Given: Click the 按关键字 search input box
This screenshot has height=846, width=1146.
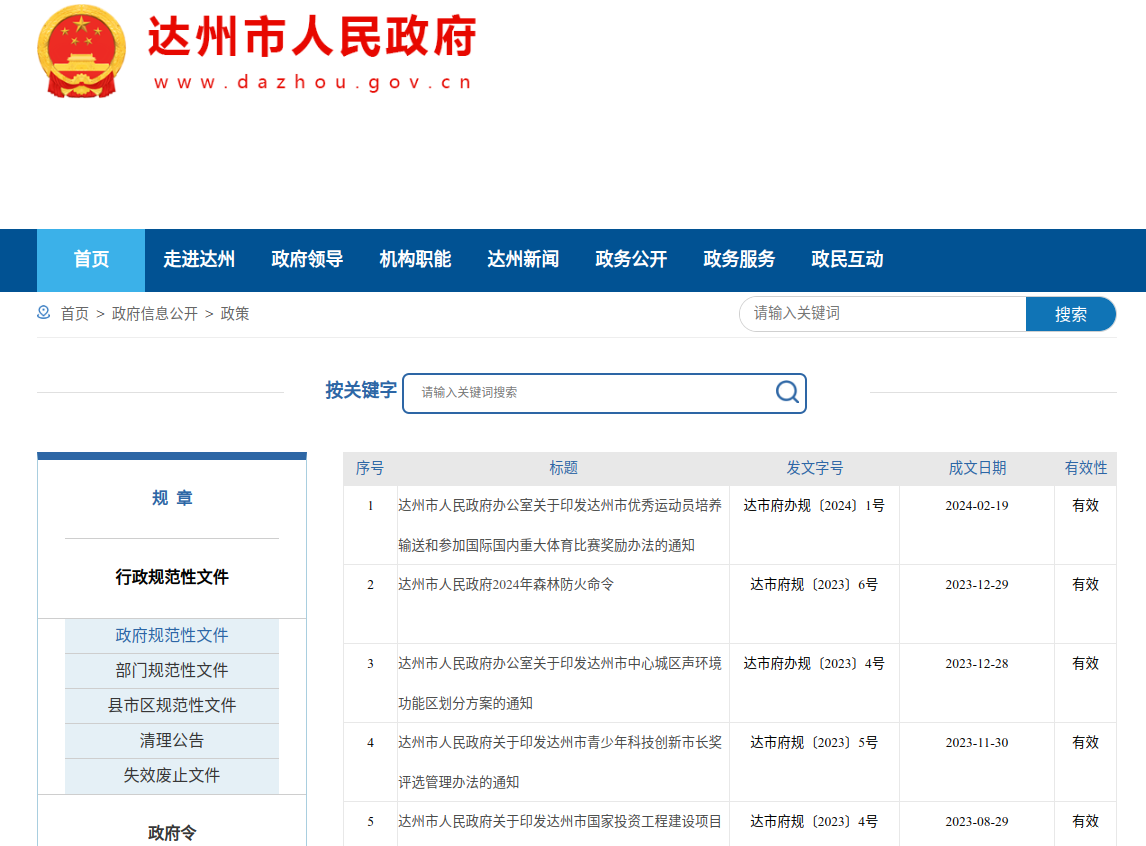Looking at the screenshot, I should point(590,393).
